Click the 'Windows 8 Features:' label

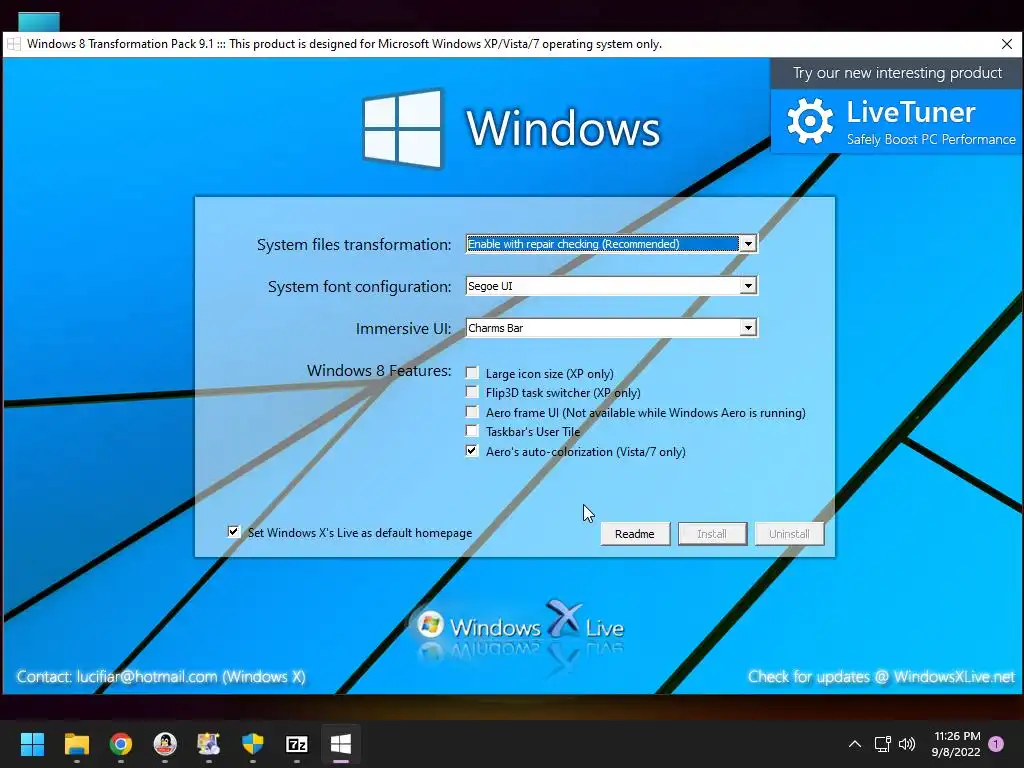pos(379,370)
